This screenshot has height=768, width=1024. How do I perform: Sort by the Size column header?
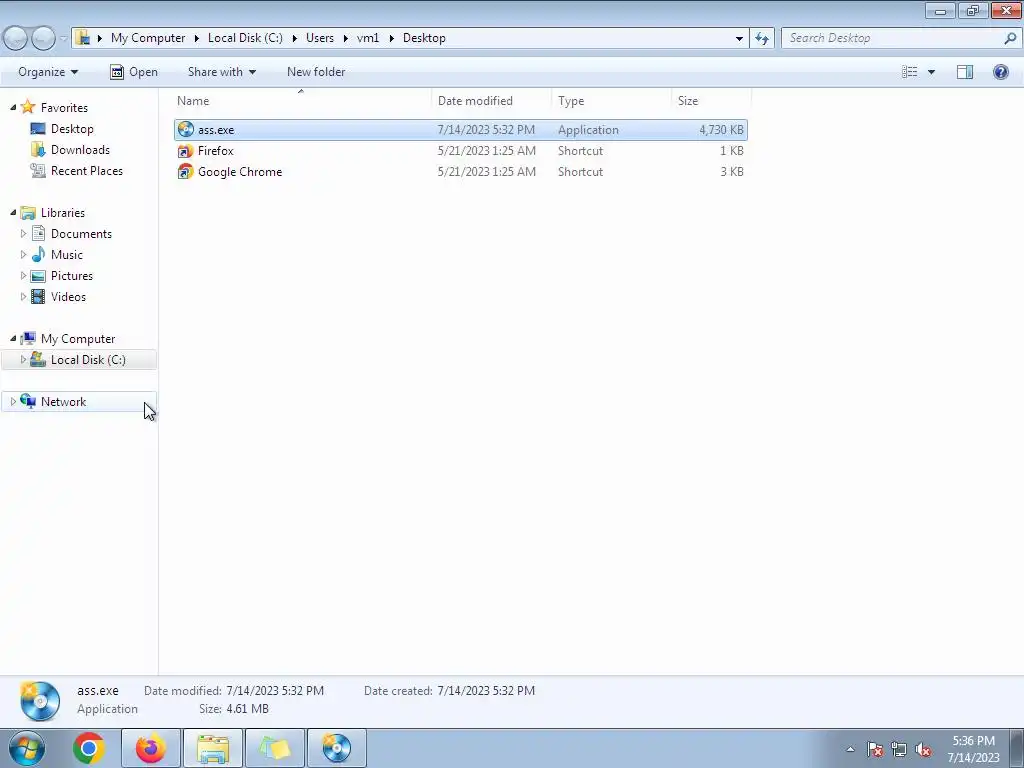tap(711, 101)
